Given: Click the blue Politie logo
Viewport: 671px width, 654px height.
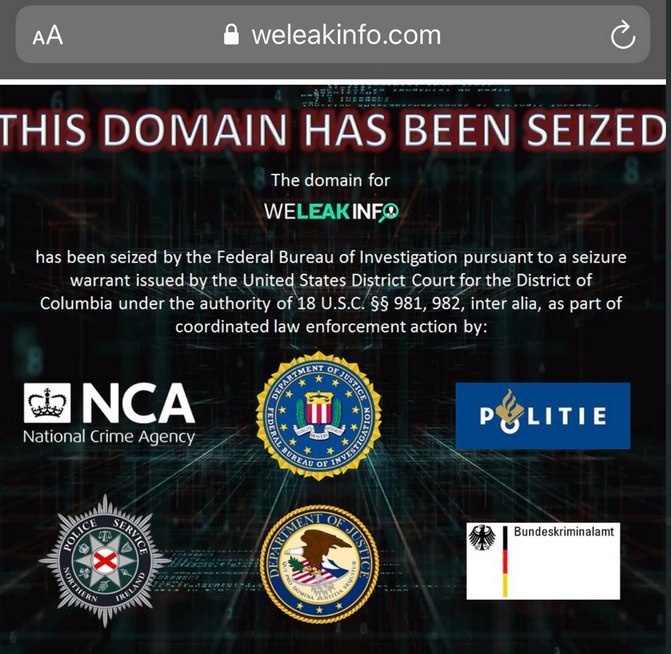Looking at the screenshot, I should coord(543,416).
